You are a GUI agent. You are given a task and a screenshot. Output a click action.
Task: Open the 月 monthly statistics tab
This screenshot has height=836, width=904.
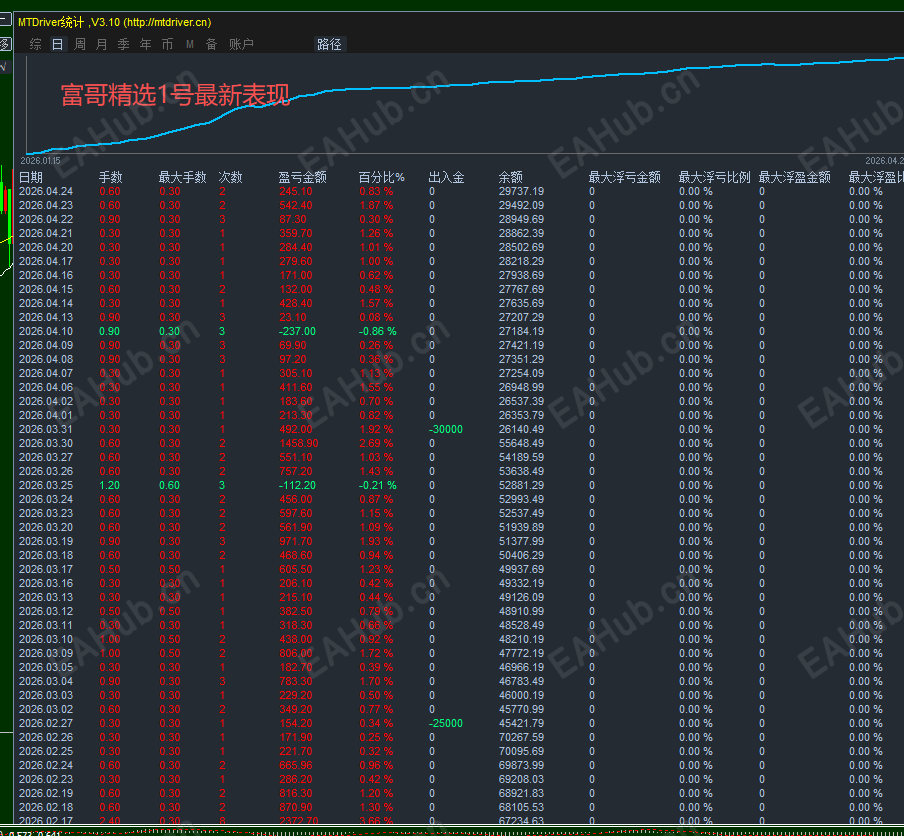point(101,44)
